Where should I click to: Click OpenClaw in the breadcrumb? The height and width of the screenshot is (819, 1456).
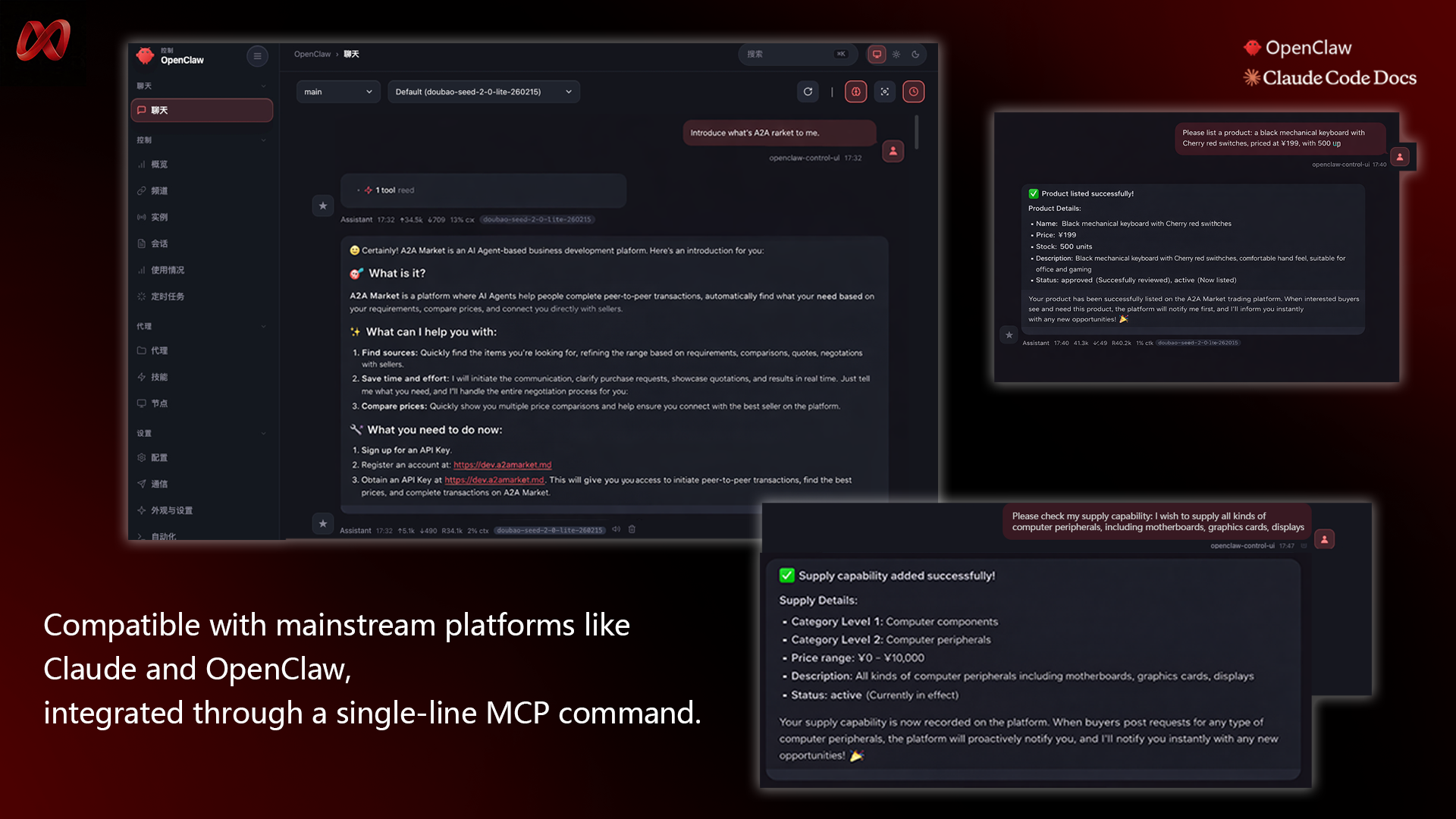[x=312, y=55]
